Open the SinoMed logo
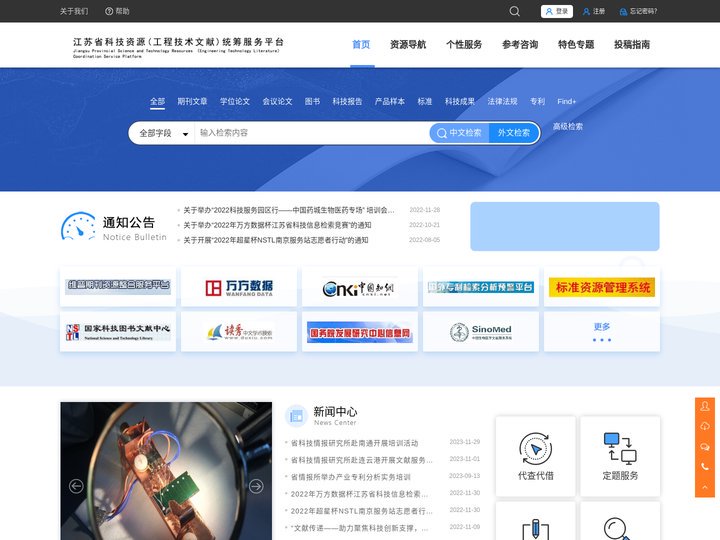Viewport: 720px width, 540px height. click(481, 332)
